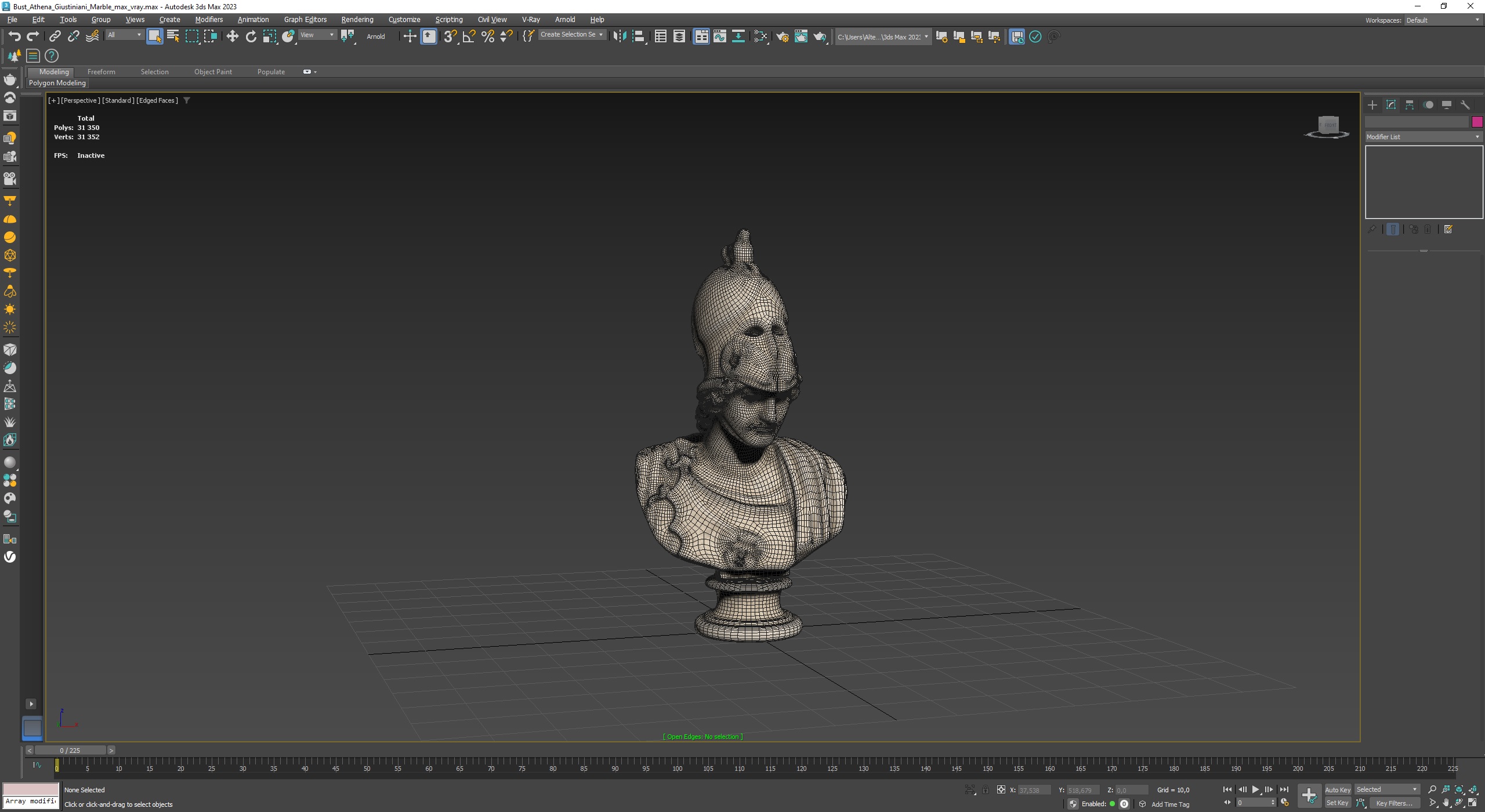
Task: Redo the last undone operation
Action: (x=33, y=37)
